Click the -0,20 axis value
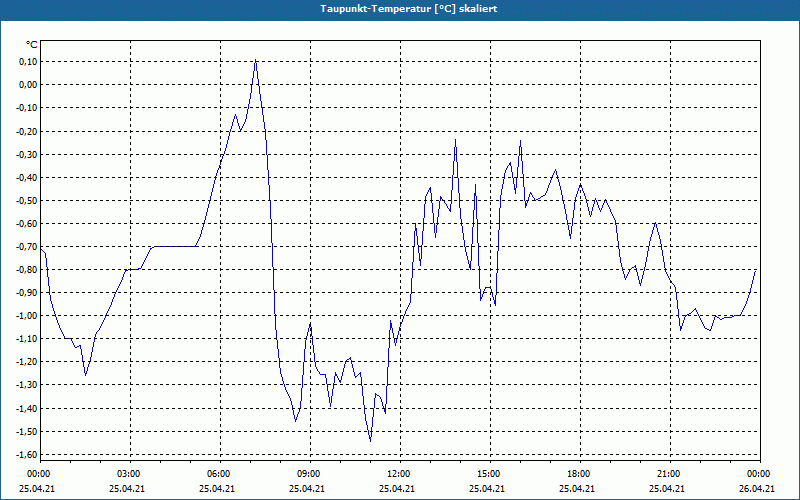Viewport: 800px width, 500px height. pos(26,131)
